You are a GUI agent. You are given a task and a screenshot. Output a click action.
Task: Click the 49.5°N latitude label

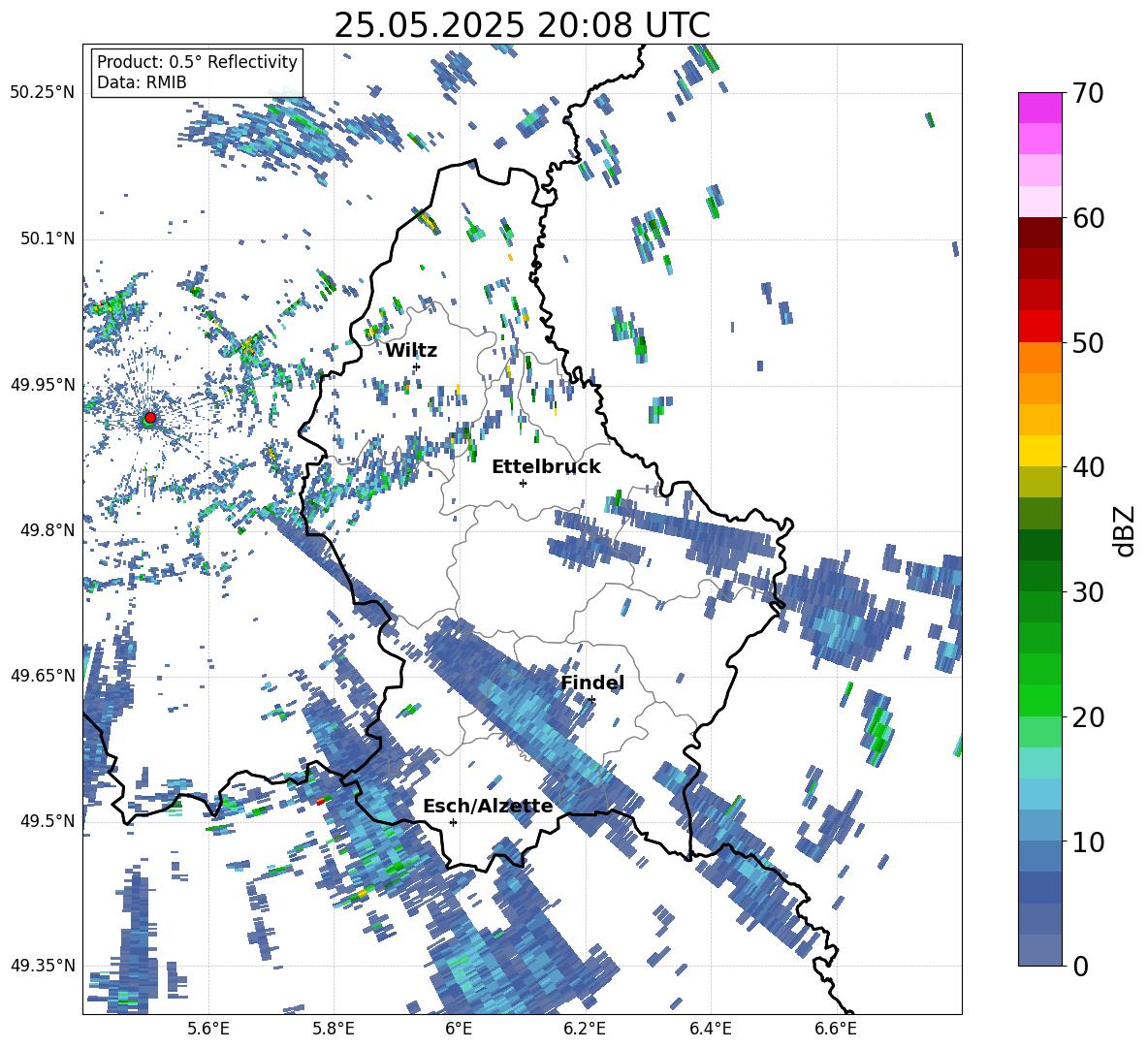pyautogui.click(x=48, y=820)
